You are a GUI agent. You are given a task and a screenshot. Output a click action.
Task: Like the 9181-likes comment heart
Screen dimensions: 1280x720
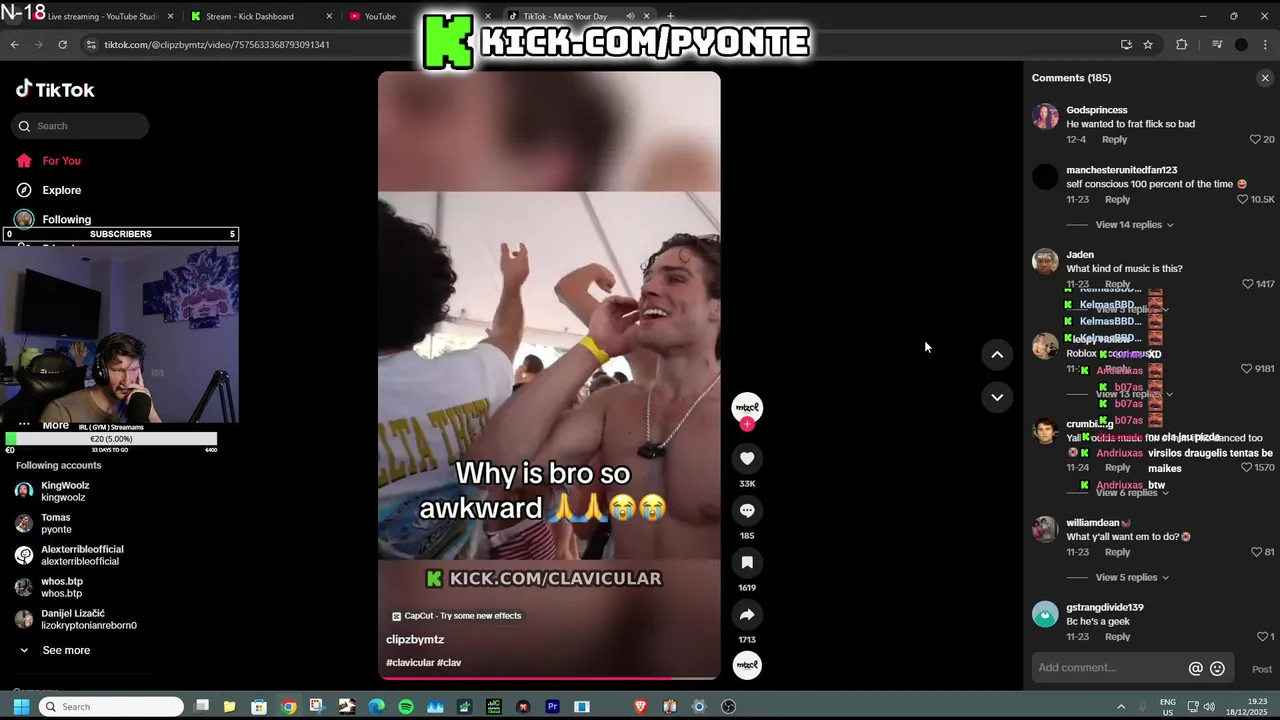(1246, 369)
